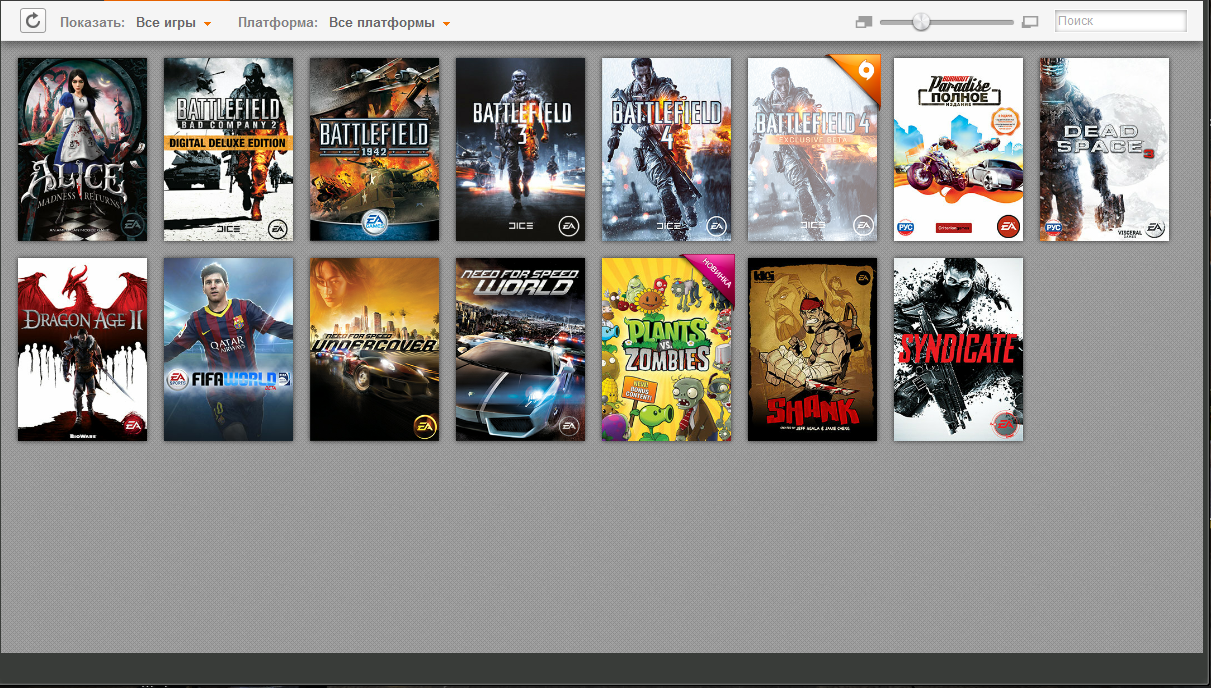This screenshot has height=688, width=1211.
Task: Open the 'Все игры' filter dropdown
Action: (x=174, y=22)
